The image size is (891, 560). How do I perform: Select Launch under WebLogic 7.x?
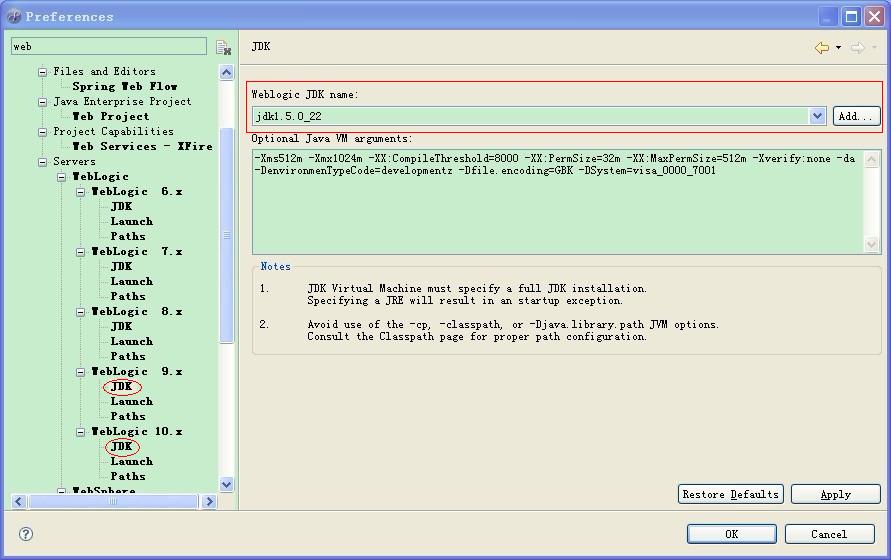click(132, 281)
